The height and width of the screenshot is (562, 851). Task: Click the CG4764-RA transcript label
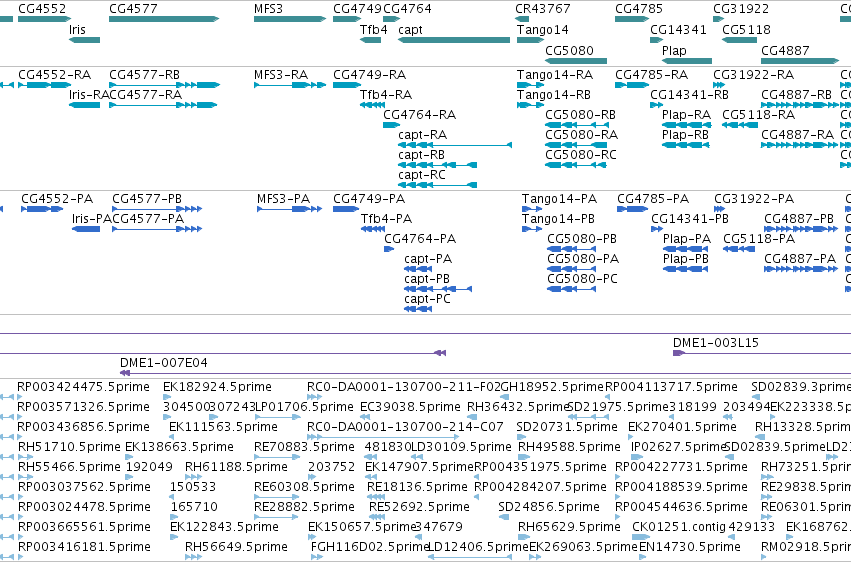click(420, 114)
